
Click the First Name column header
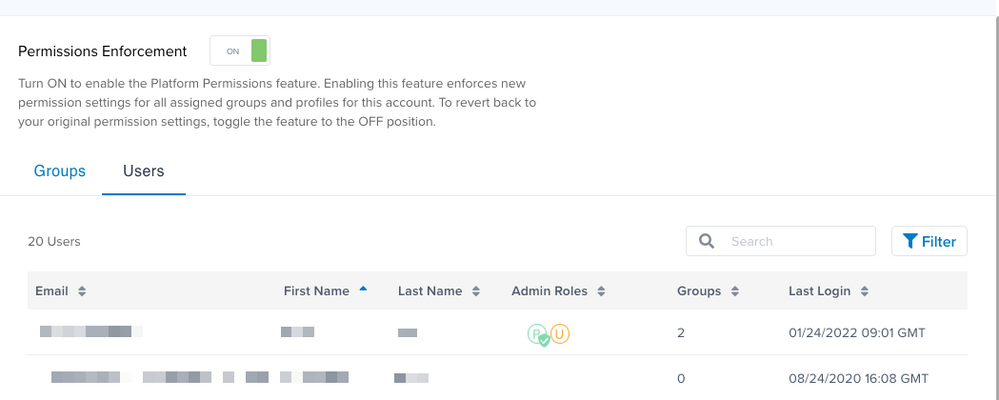(316, 291)
